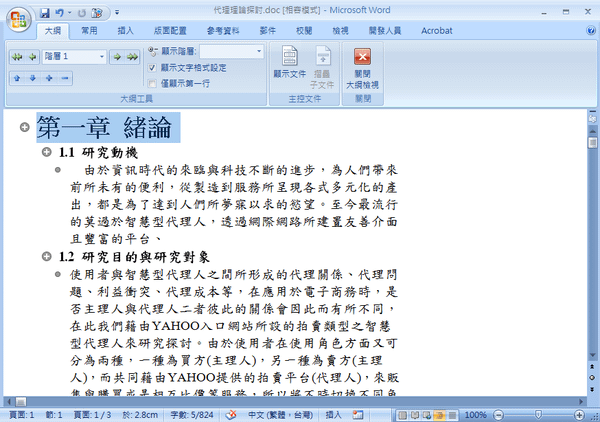Switch to Print Layout view icon
The height and width of the screenshot is (422, 600).
[x=402, y=415]
